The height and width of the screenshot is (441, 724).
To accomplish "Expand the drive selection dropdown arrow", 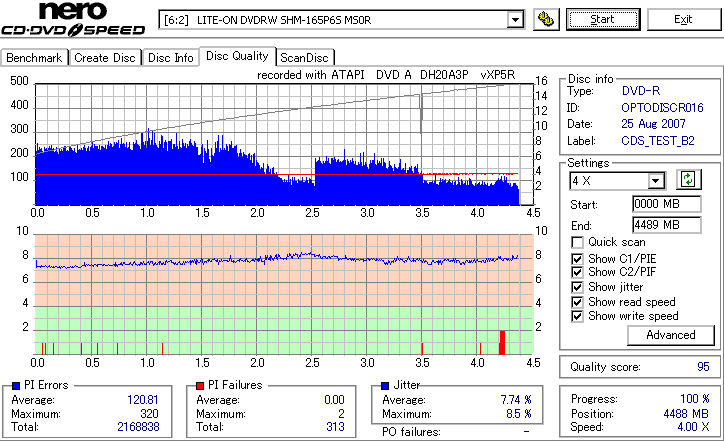I will point(514,20).
